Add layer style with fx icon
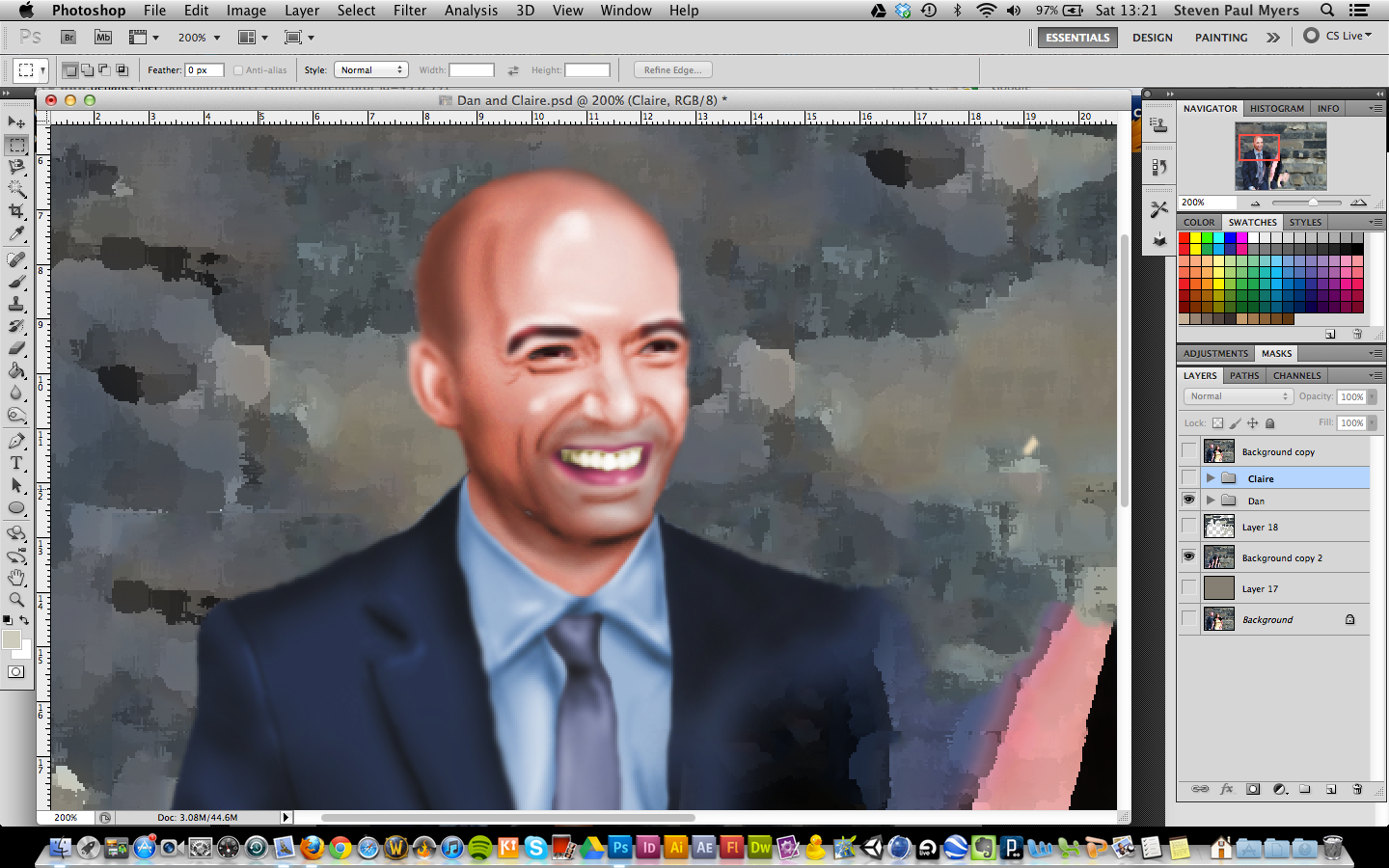1389x868 pixels. point(1227,789)
